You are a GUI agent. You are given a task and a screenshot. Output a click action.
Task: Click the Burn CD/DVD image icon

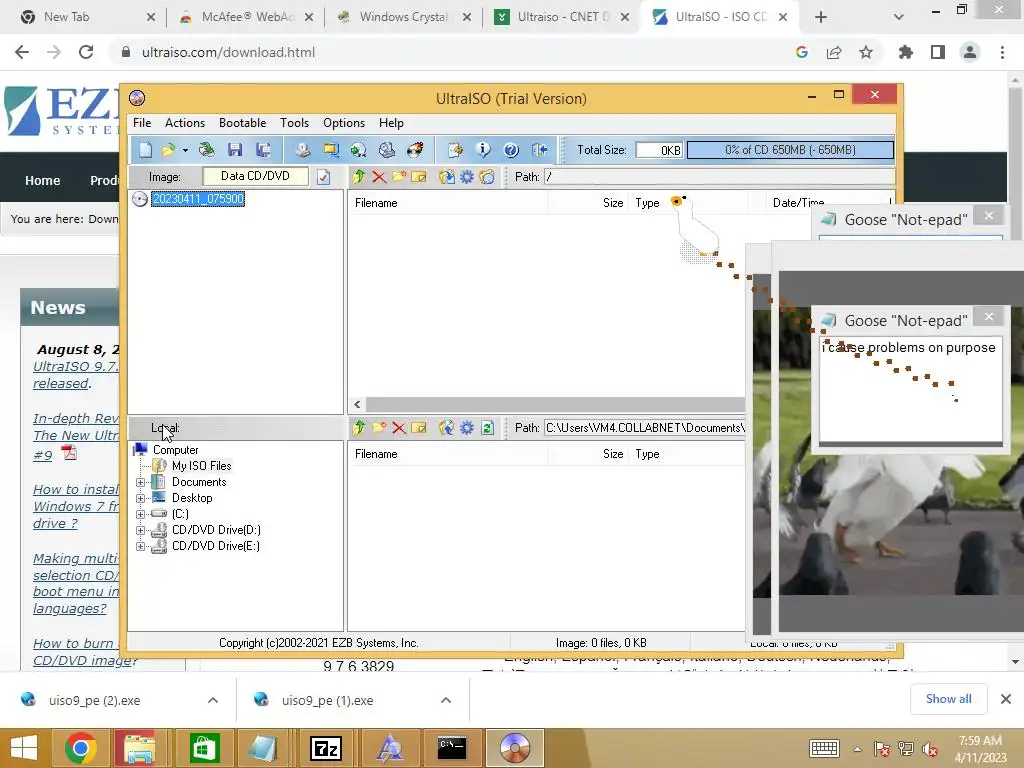pyautogui.click(x=415, y=150)
